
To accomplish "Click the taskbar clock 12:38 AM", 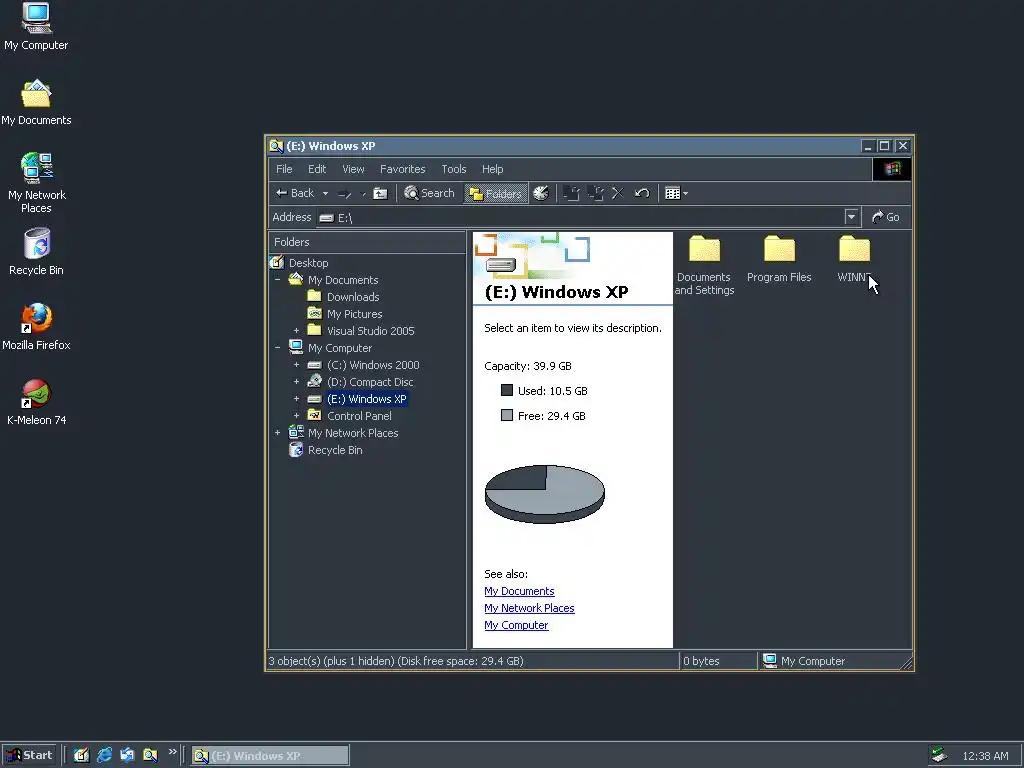I will point(985,756).
